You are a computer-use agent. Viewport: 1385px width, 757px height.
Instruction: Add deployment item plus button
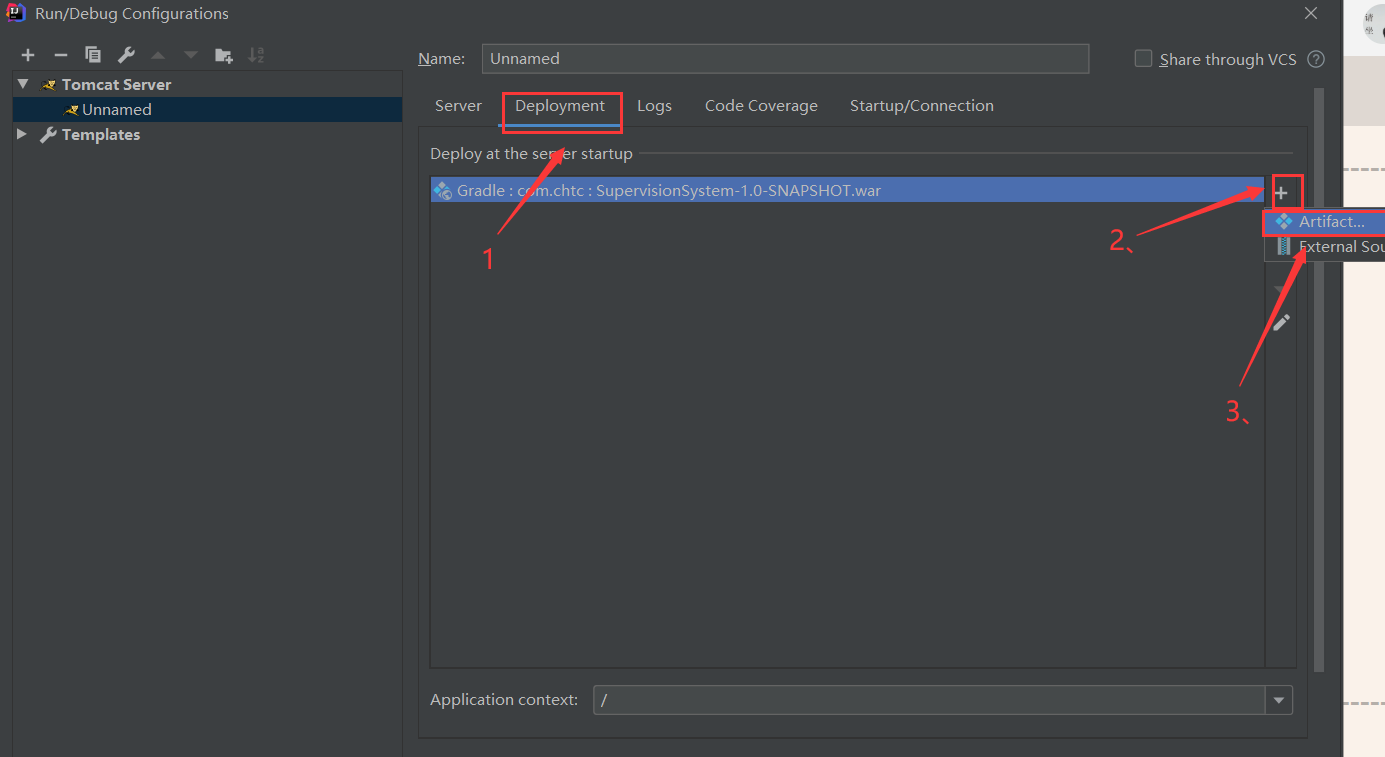1281,192
